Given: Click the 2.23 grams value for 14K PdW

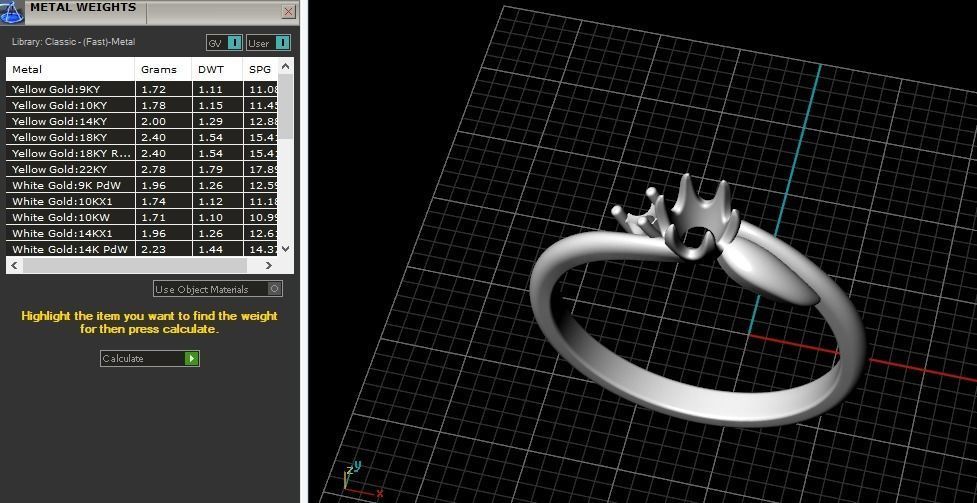Looking at the screenshot, I should [153, 249].
